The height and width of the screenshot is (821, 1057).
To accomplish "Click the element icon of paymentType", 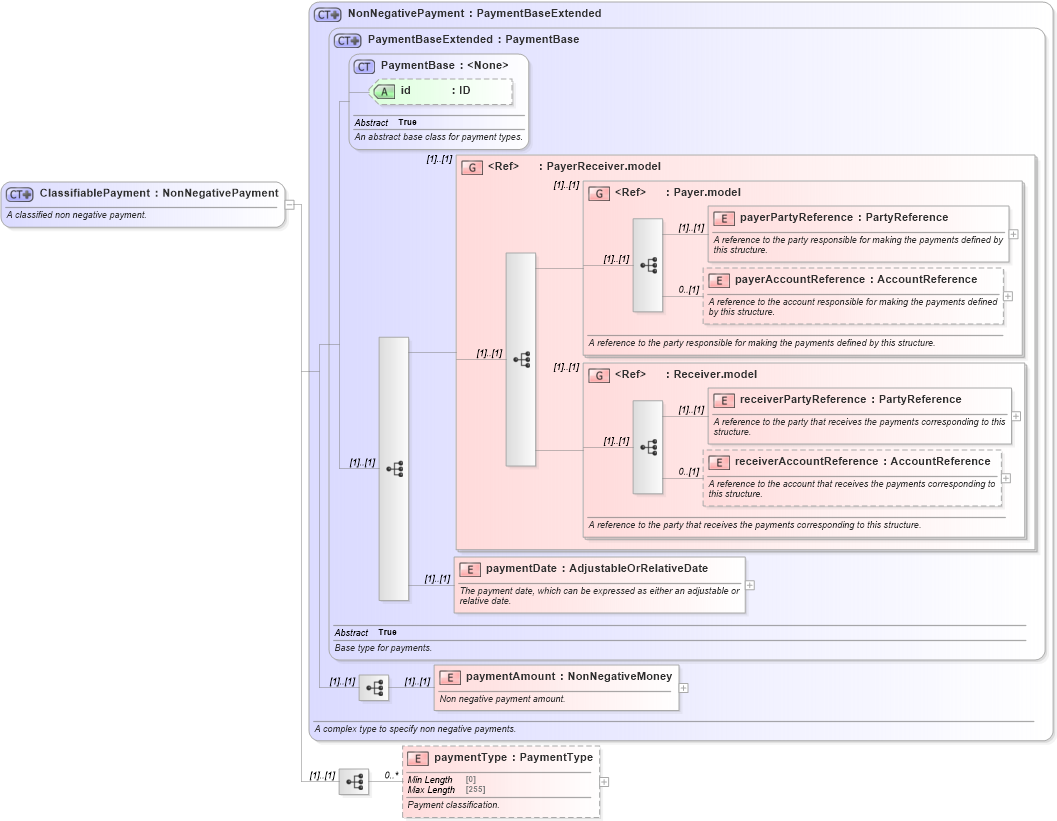I will [x=417, y=757].
